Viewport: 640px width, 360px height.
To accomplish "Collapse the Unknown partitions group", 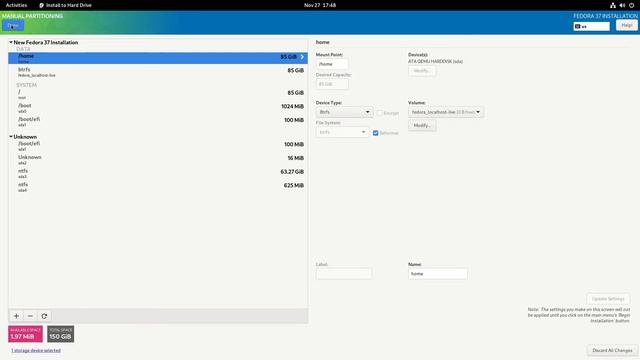I will pyautogui.click(x=11, y=137).
